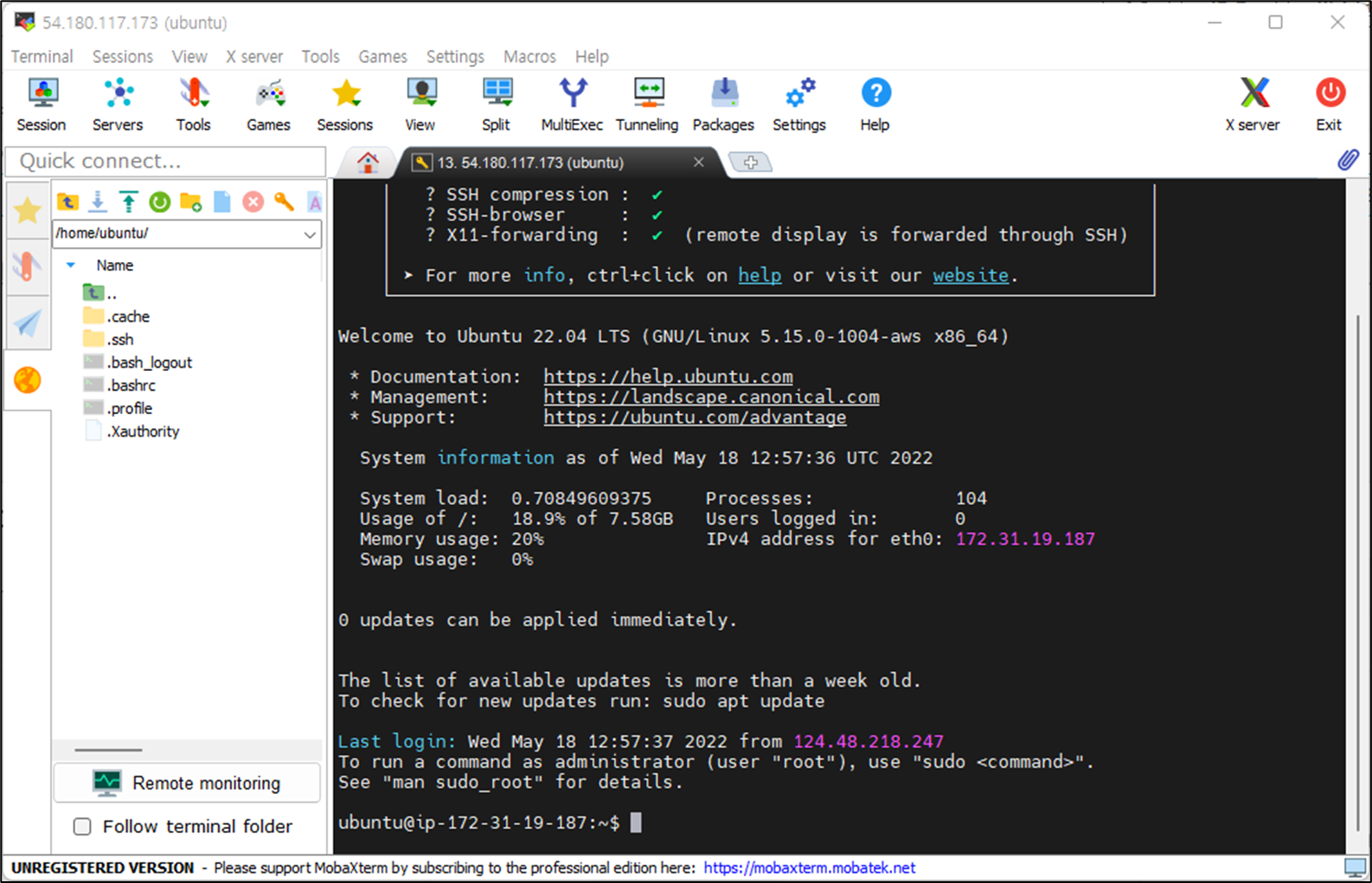Click the download arrow icon in SFTP toolbar
Viewport: 1372px width, 883px height.
pyautogui.click(x=98, y=202)
